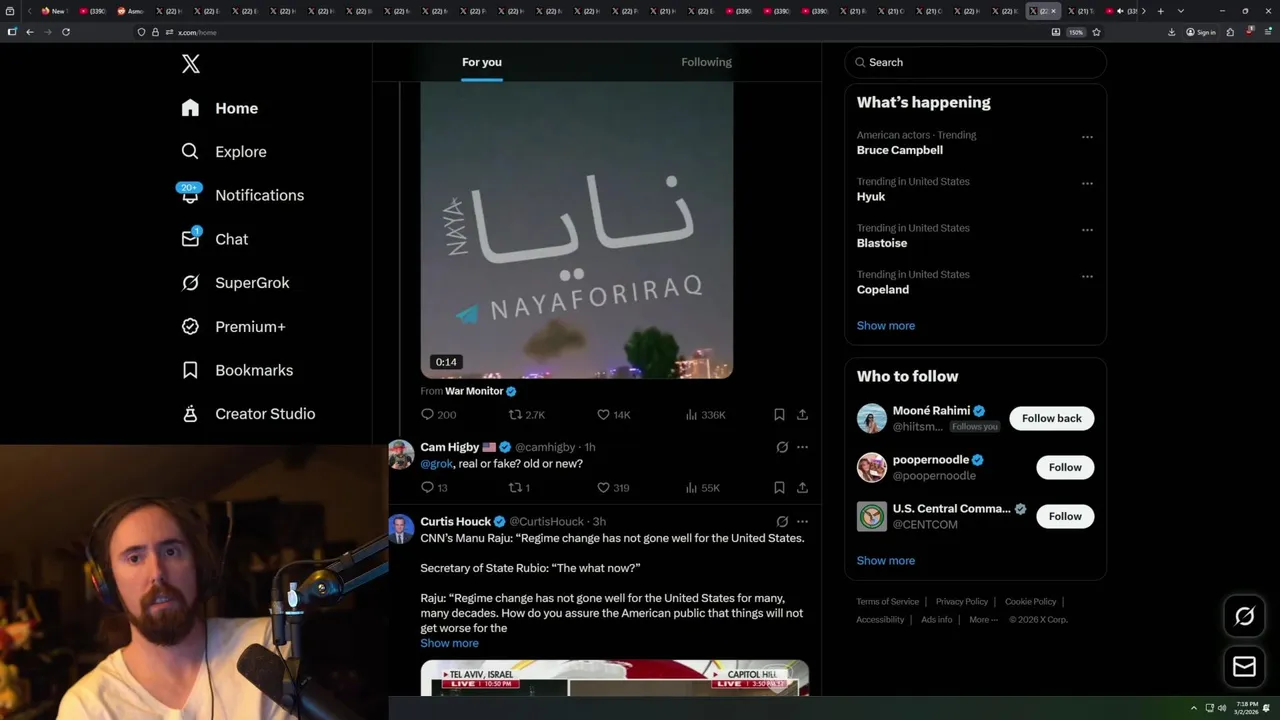This screenshot has height=720, width=1280.
Task: Open War Monitor's profile link below the video
Action: click(x=474, y=391)
